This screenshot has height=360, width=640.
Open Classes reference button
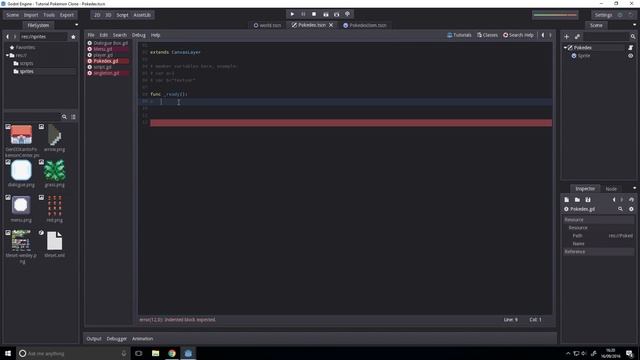tap(487, 35)
